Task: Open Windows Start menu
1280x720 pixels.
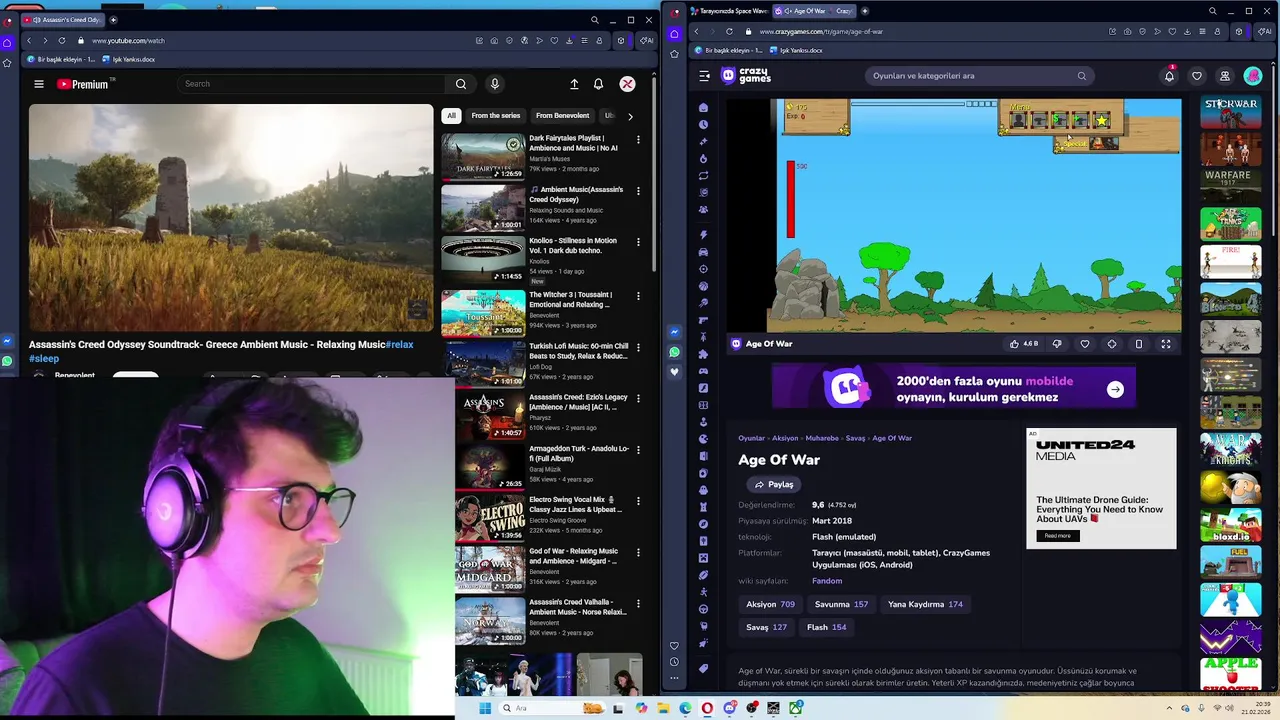Action: coord(485,708)
